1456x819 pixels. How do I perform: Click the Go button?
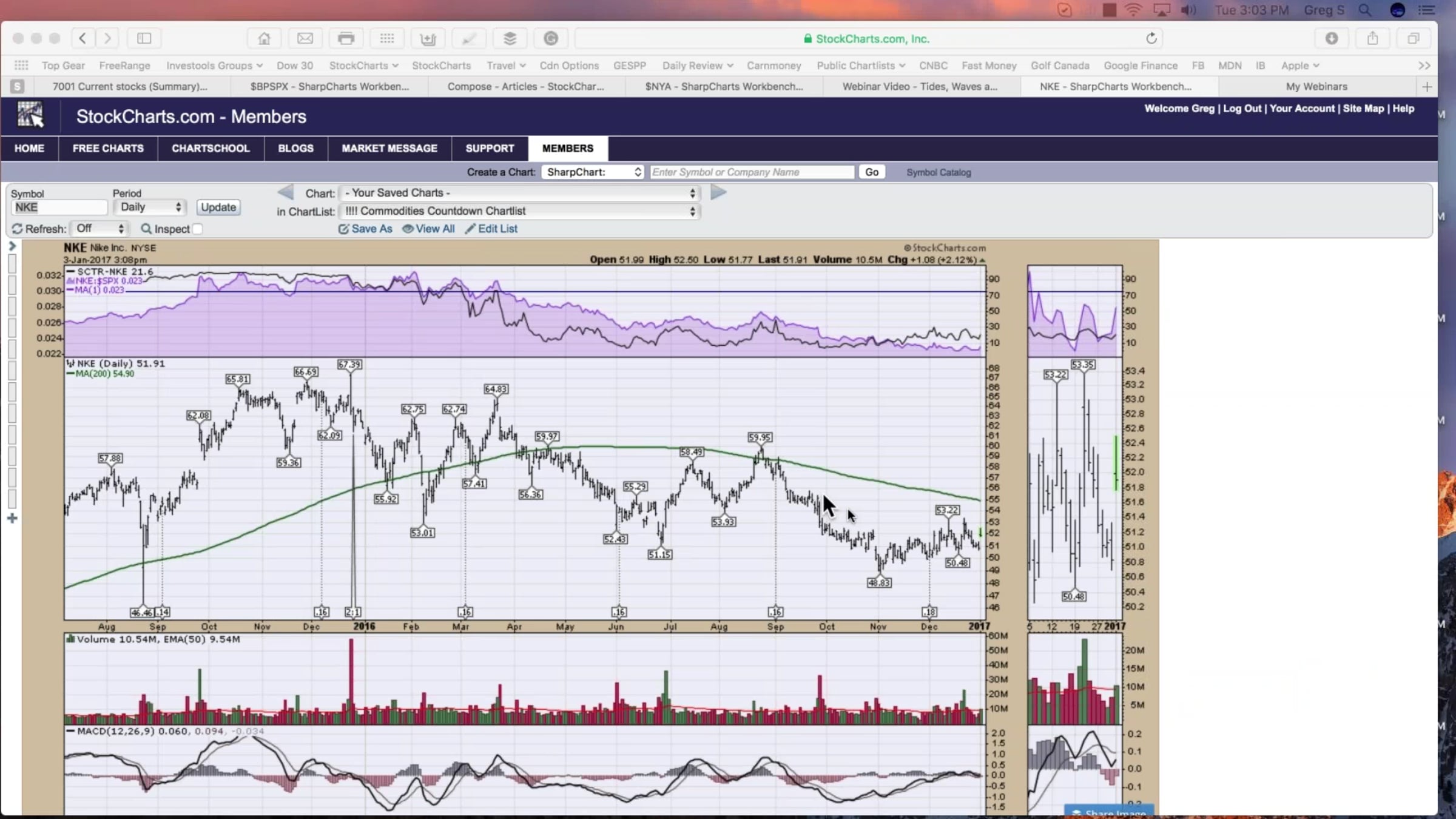[x=872, y=172]
